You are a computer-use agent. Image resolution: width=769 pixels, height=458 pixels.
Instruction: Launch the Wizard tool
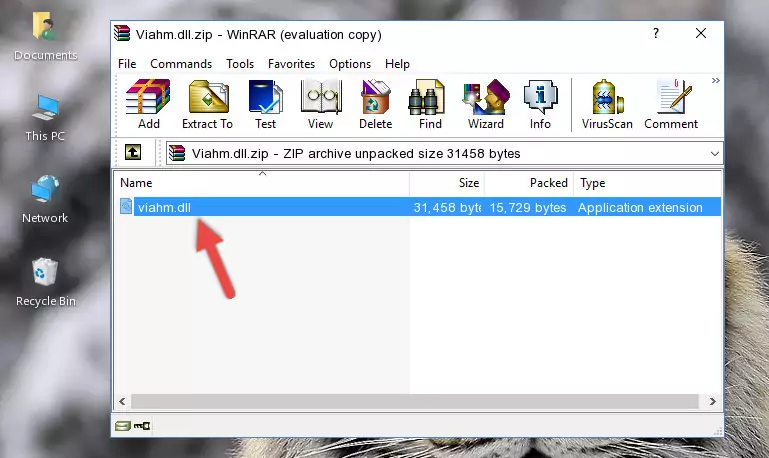(486, 104)
